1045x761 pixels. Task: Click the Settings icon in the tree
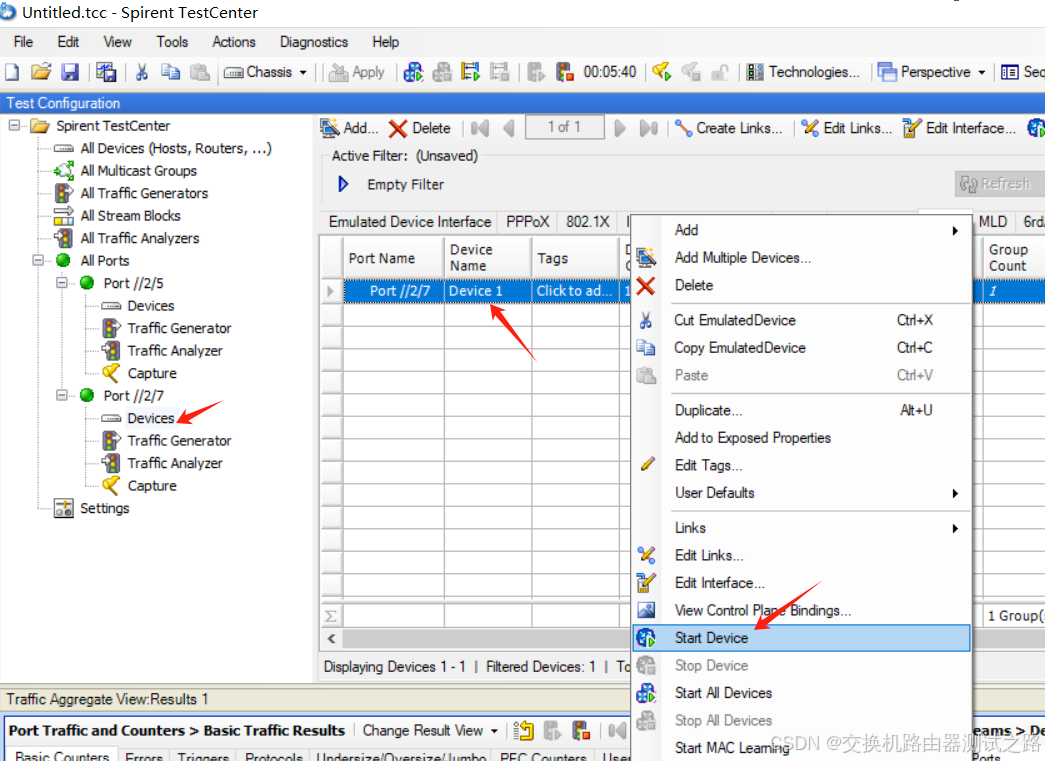coord(64,508)
